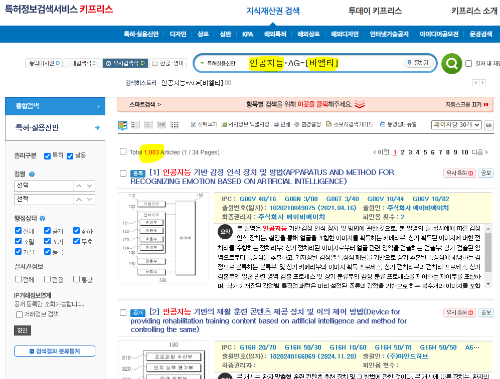Click the history previous arrow icon
The width and height of the screenshot is (500, 379).
(x=476, y=82)
